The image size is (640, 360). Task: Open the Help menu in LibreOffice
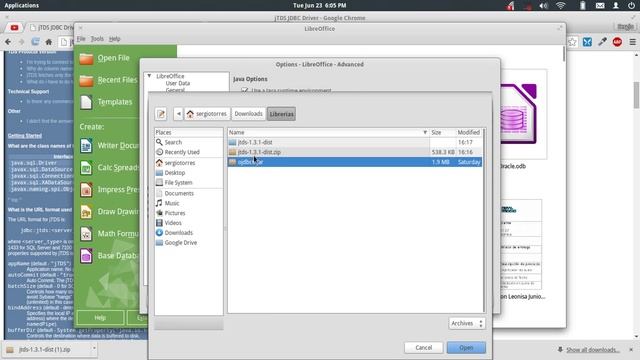(x=114, y=39)
